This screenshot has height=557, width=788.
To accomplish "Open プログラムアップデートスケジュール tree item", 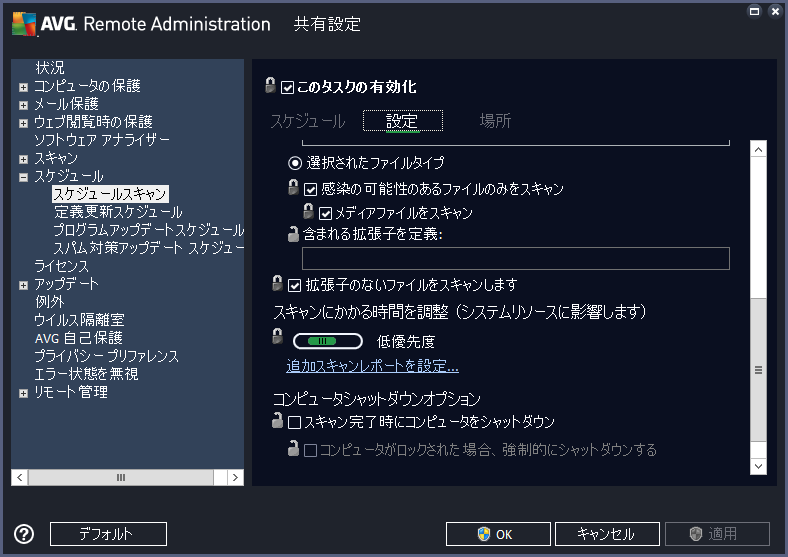I will pos(148,230).
